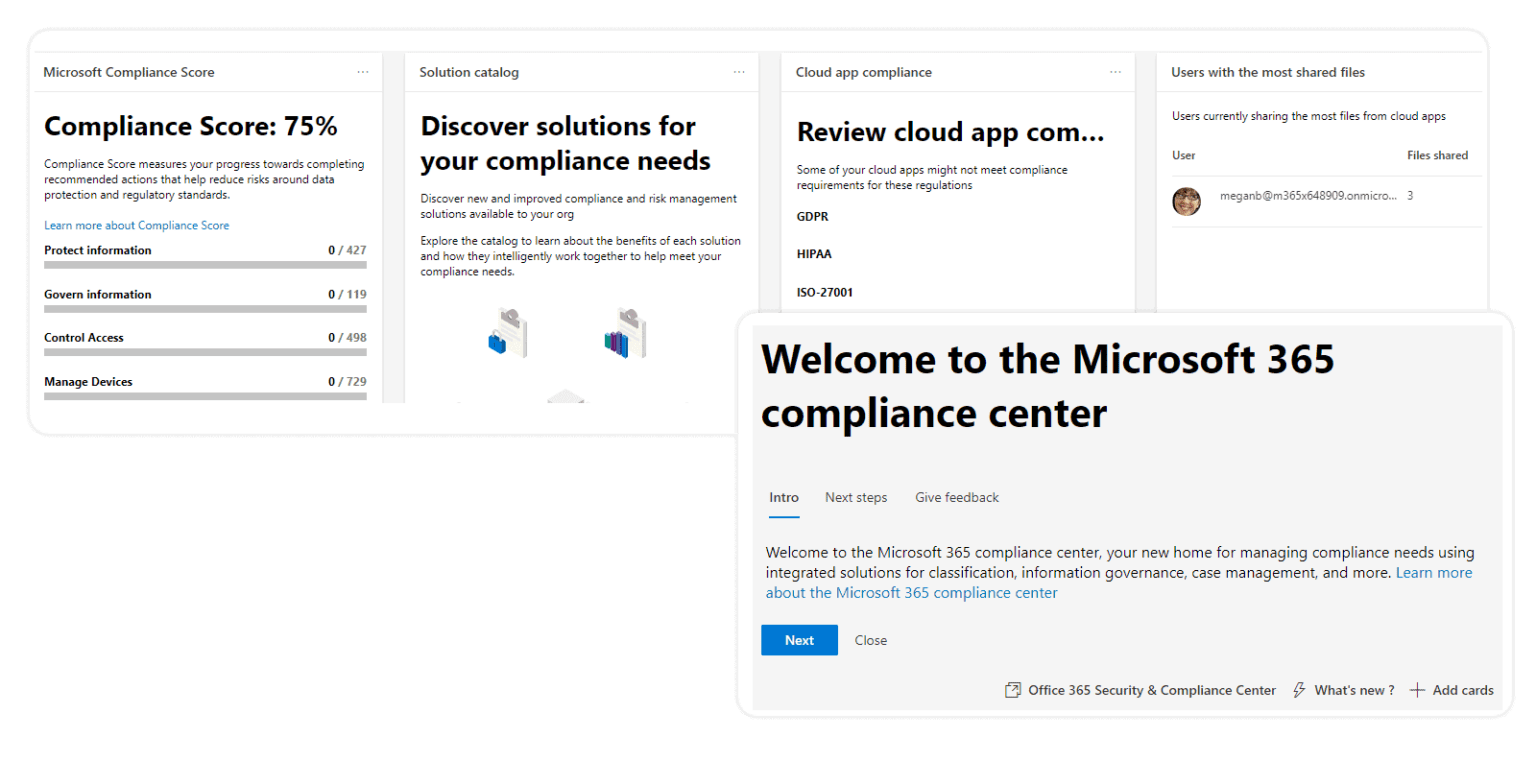The height and width of the screenshot is (761, 1536).
Task: Click the Files shared column header
Action: 1437,155
